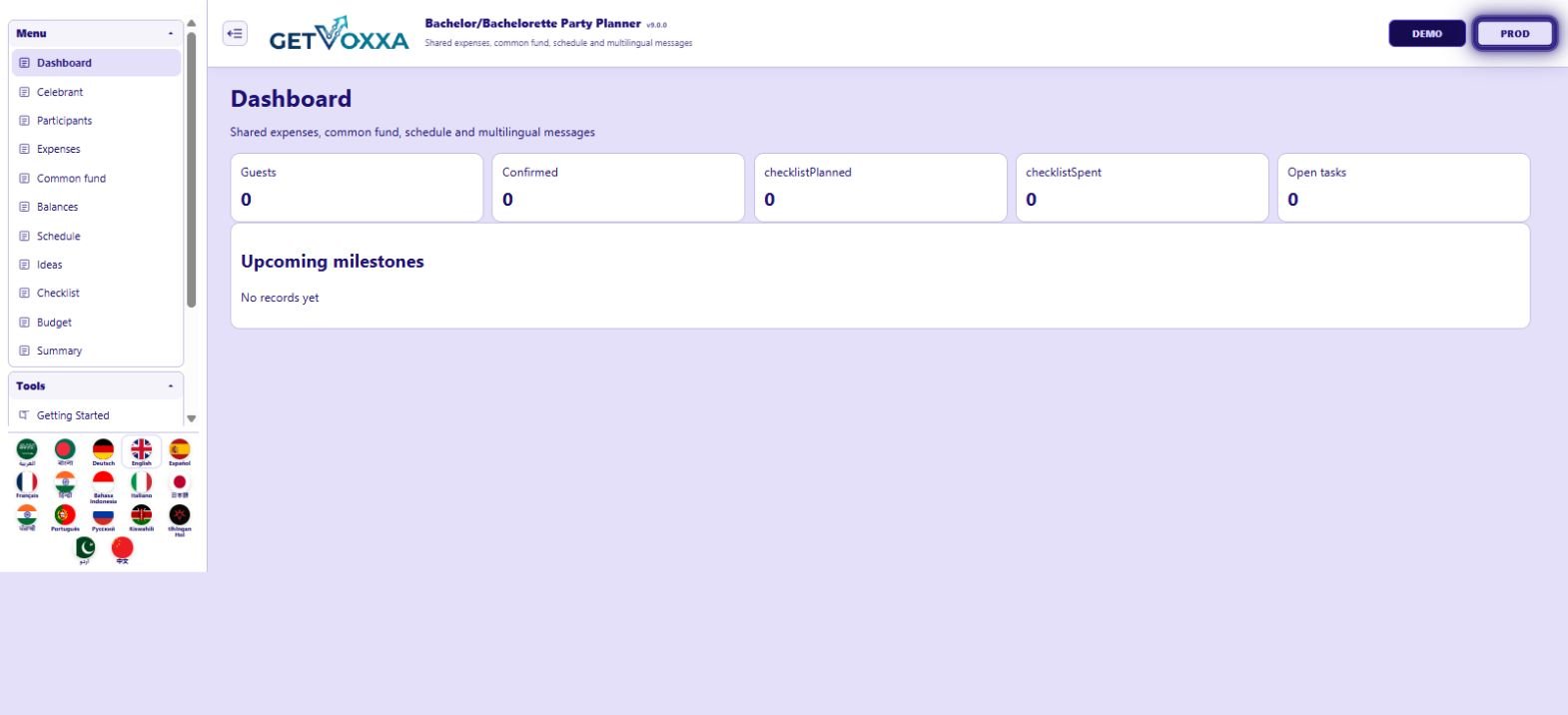Open the Ideas page
This screenshot has height=715, width=1568.
coord(96,265)
